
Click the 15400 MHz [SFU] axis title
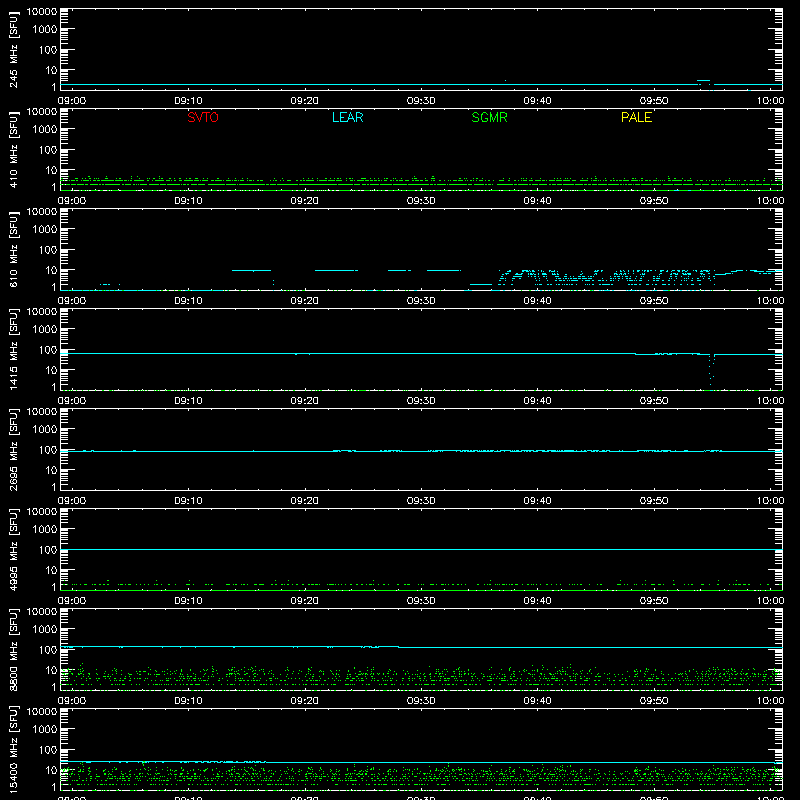(x=13, y=749)
